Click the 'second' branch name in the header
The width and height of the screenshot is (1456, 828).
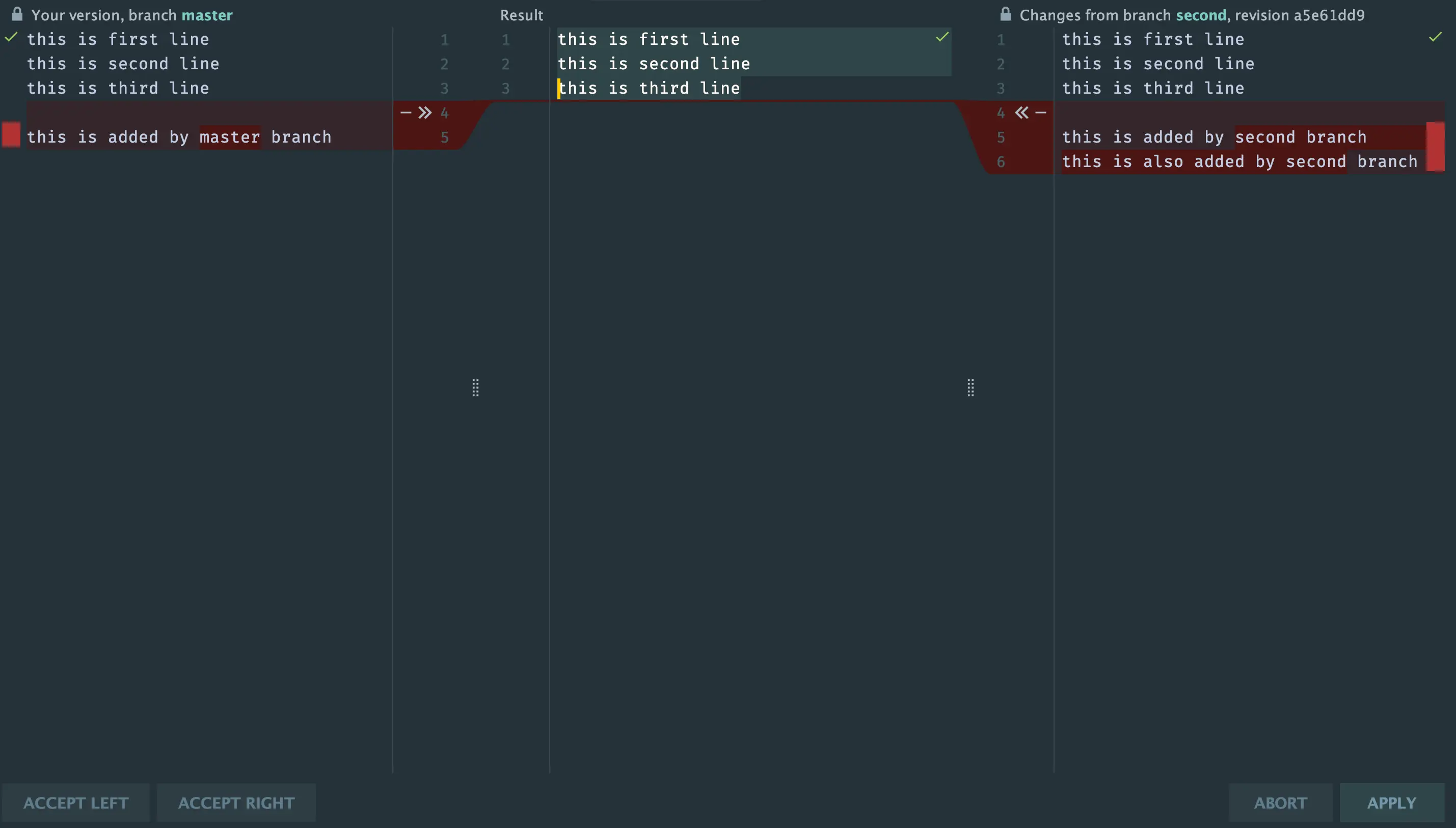[x=1201, y=15]
